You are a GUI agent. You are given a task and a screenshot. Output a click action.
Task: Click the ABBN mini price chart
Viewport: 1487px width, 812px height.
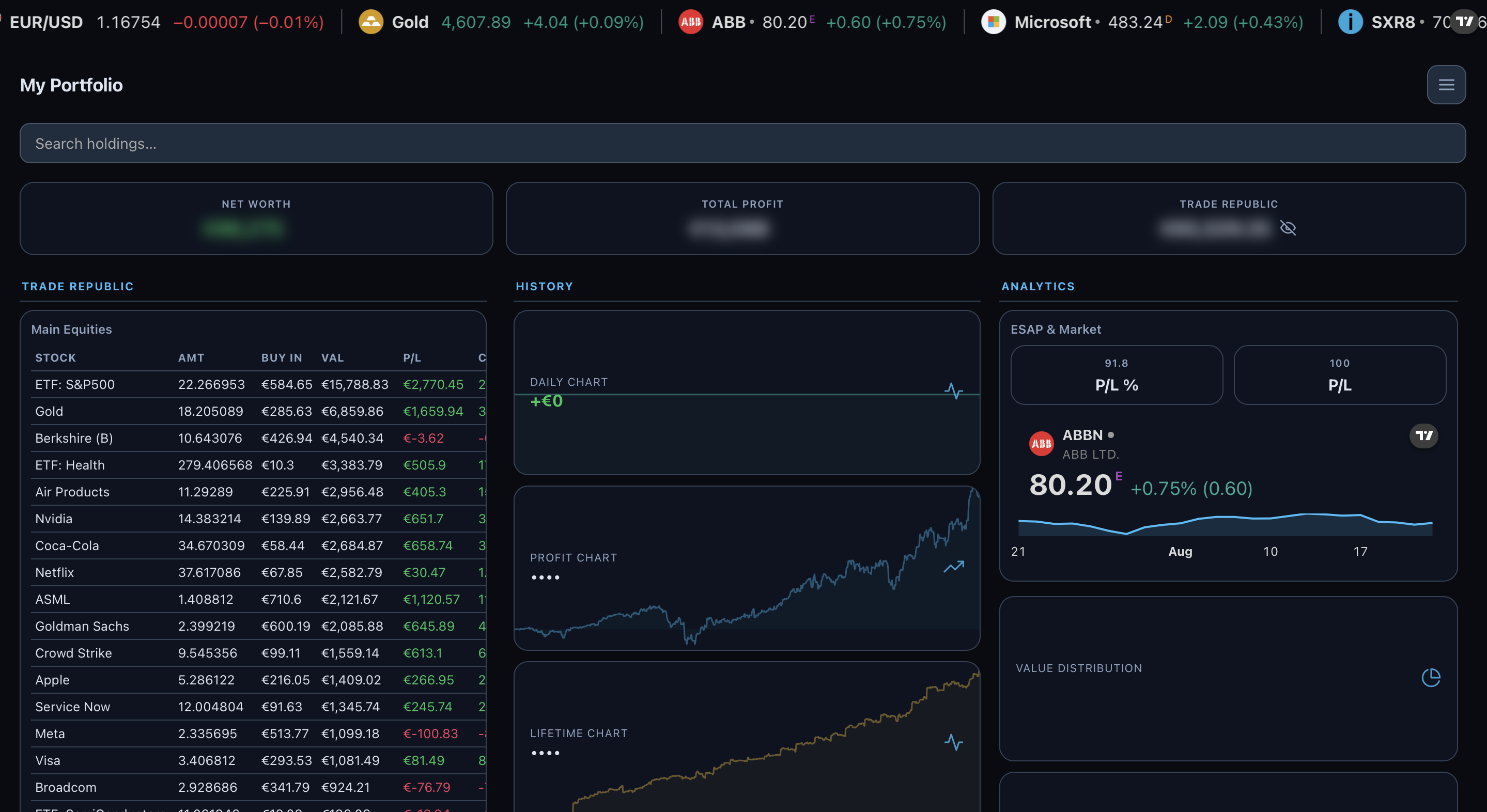pyautogui.click(x=1225, y=524)
